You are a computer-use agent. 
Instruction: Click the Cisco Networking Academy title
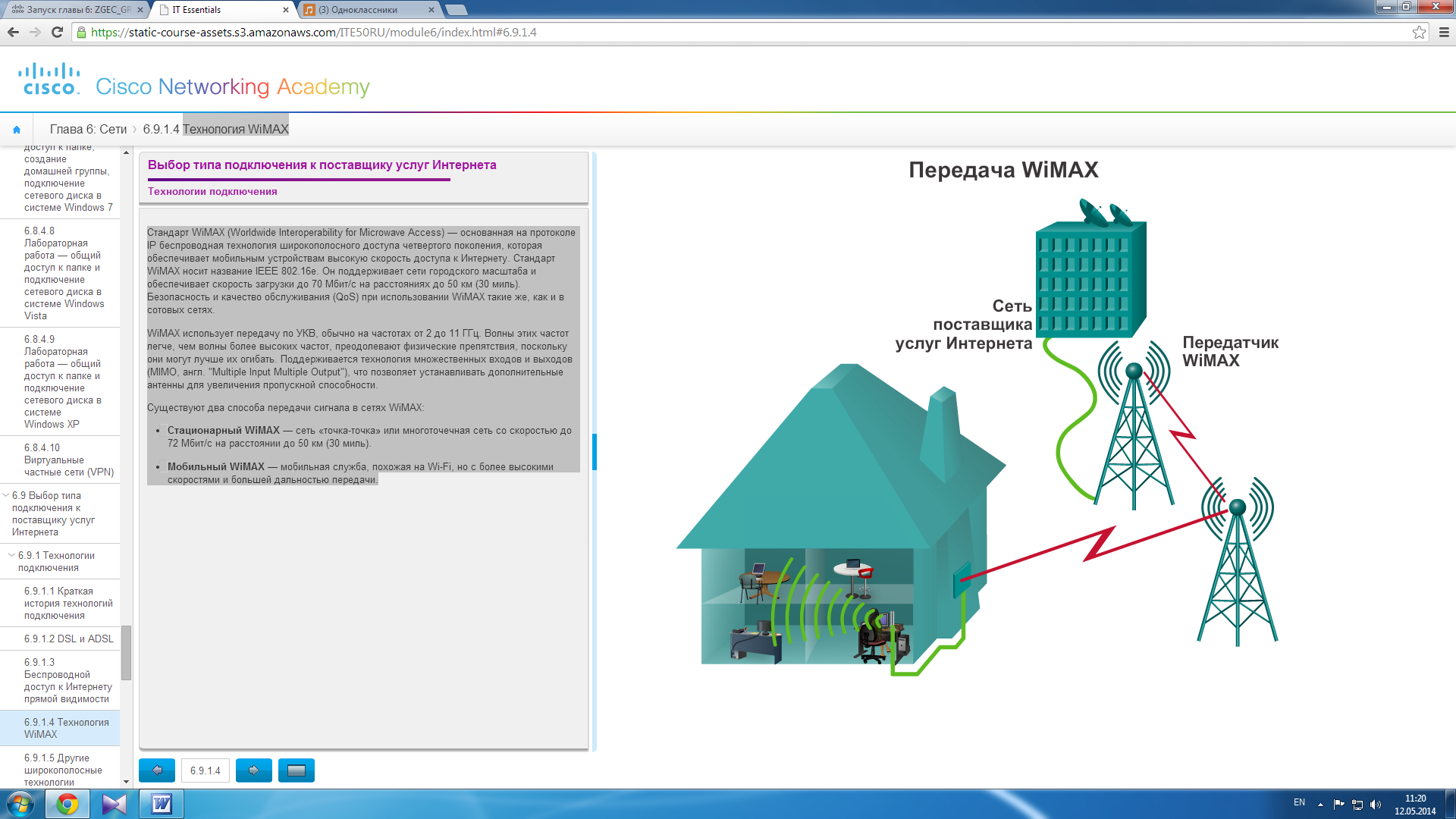tap(233, 86)
